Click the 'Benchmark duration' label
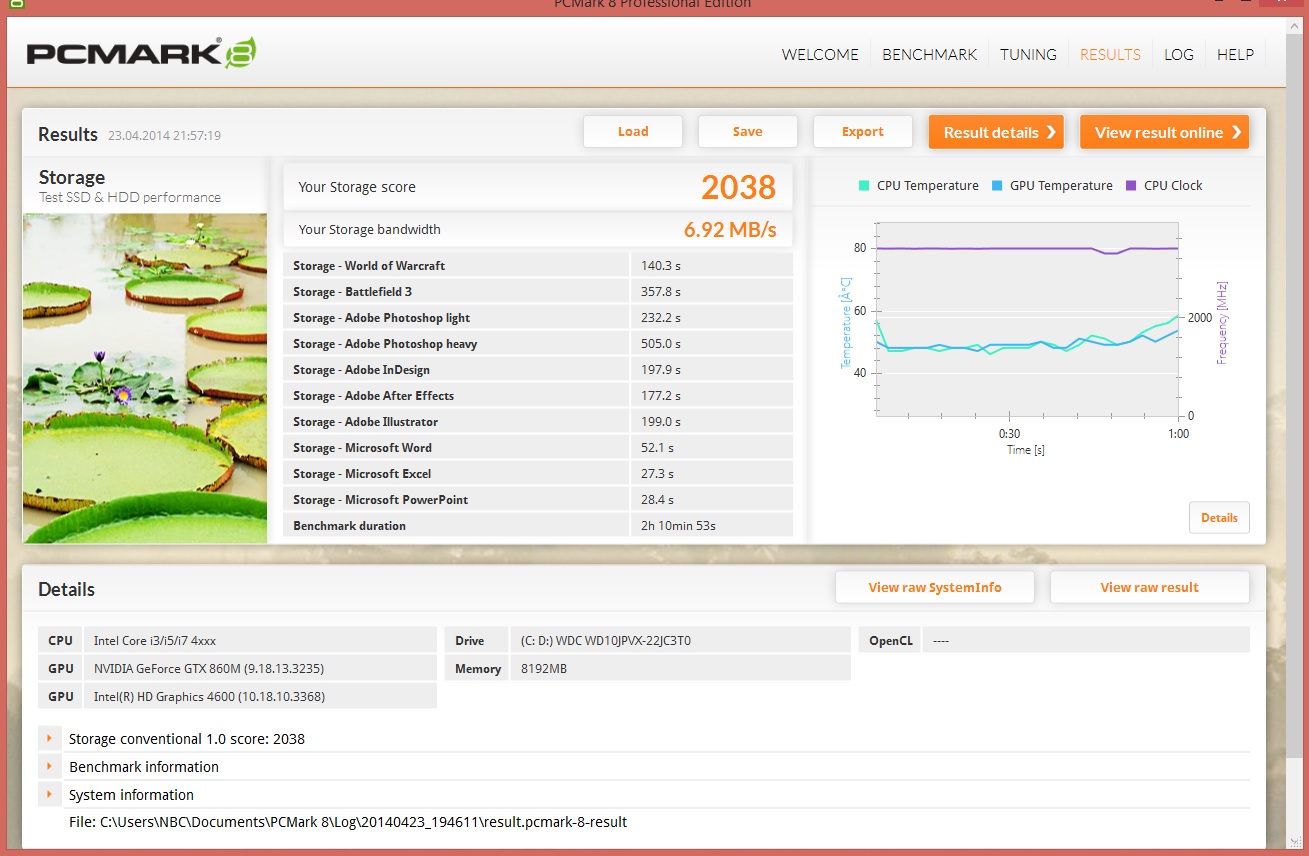Viewport: 1309px width, 856px height. (x=349, y=526)
